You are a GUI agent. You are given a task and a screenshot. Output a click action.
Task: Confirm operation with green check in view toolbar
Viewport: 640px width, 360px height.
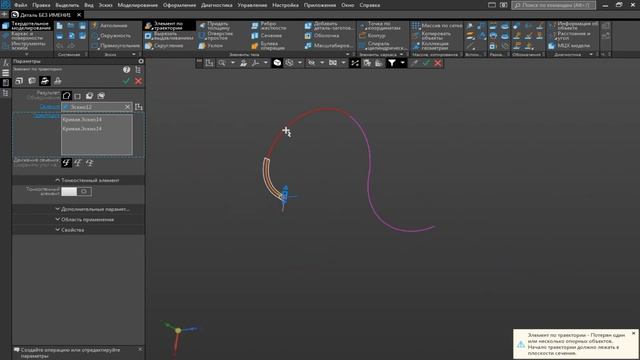427,63
